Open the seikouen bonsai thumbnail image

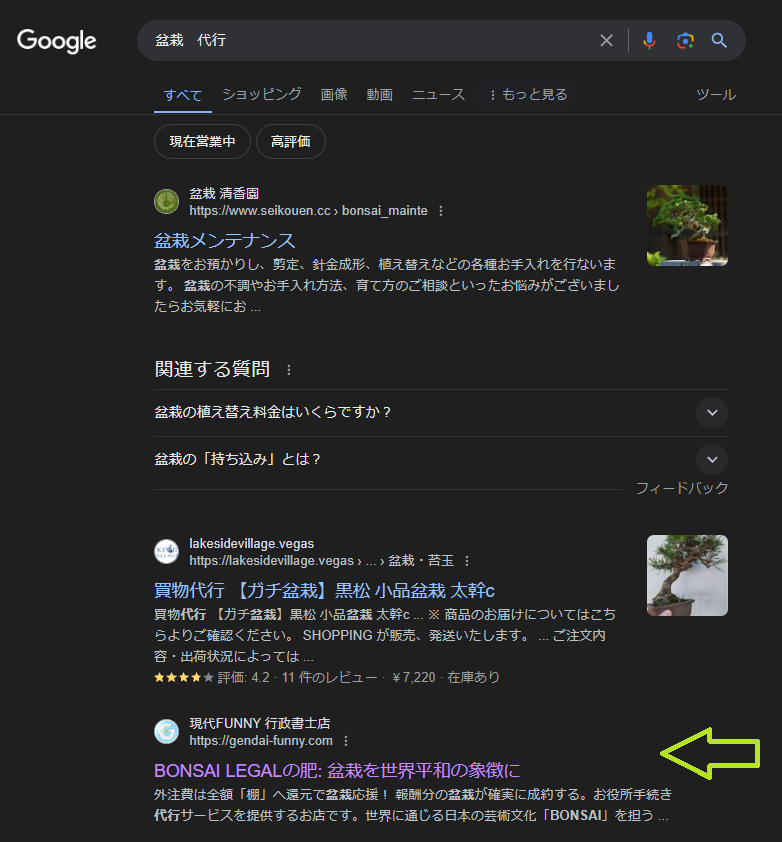pyautogui.click(x=687, y=226)
